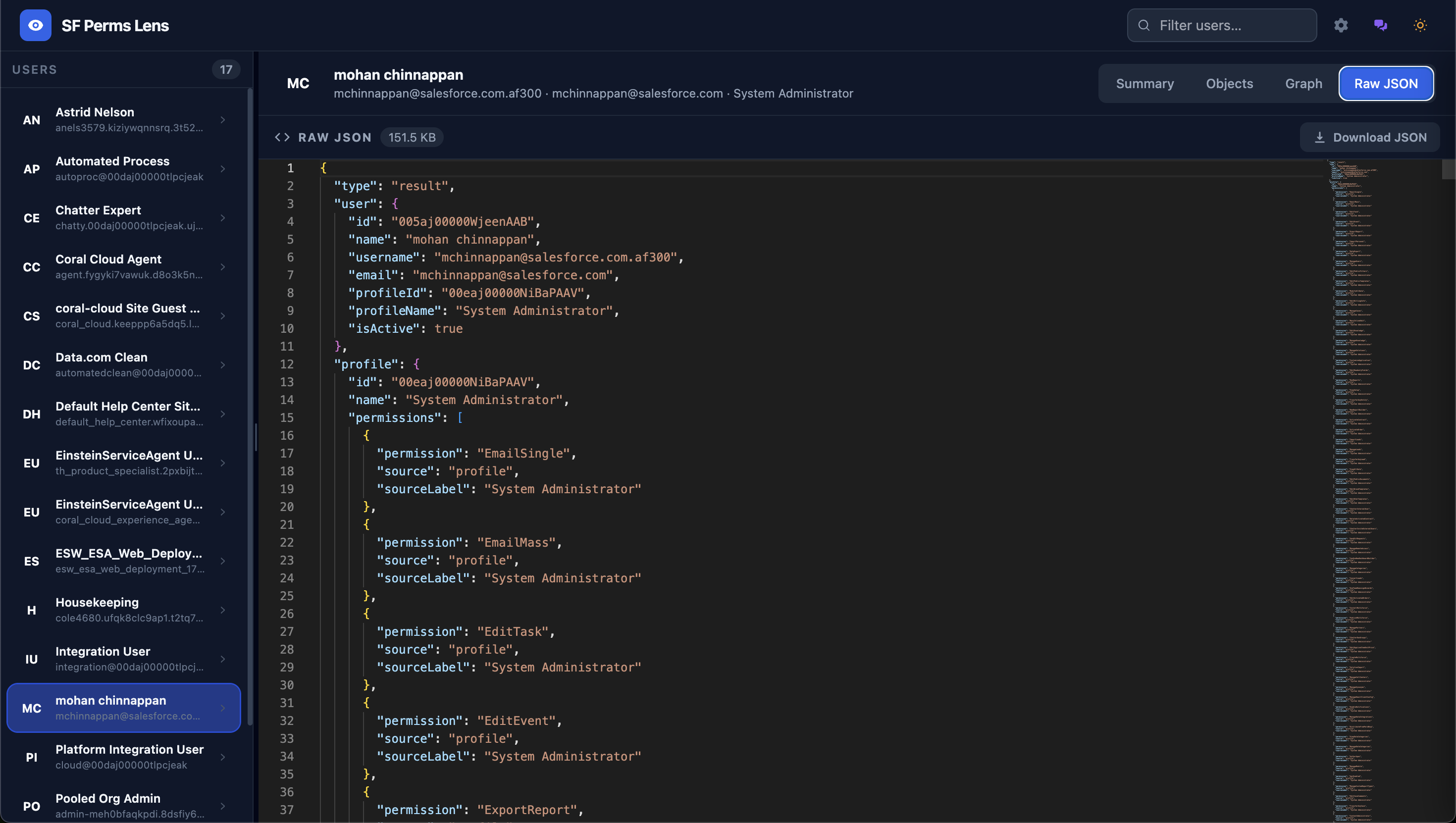Screen dimensions: 1456x823
Task: Open the purple chat bubbles icon
Action: pos(1380,25)
